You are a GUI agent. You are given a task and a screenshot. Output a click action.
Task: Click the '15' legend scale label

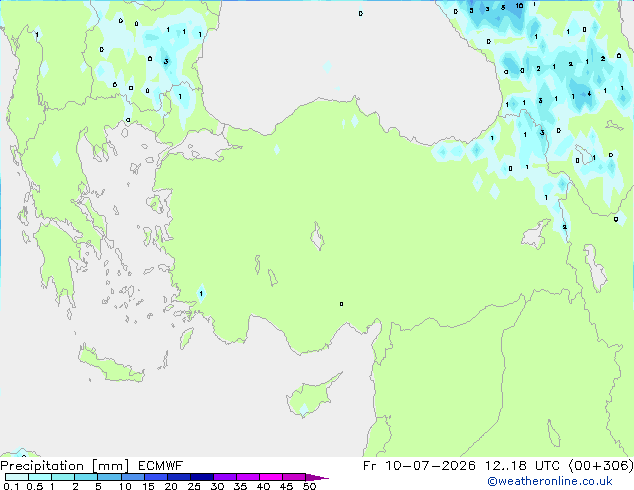coord(148,486)
